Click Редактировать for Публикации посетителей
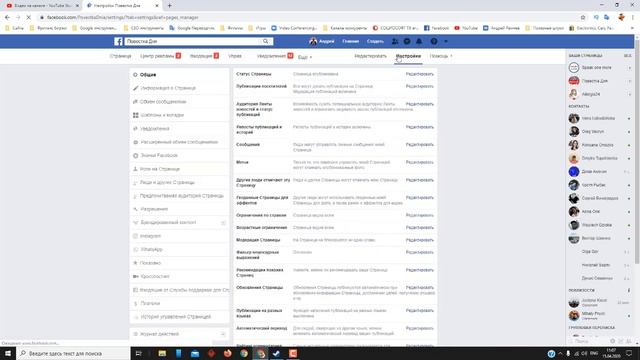The height and width of the screenshot is (360, 640). tap(420, 87)
